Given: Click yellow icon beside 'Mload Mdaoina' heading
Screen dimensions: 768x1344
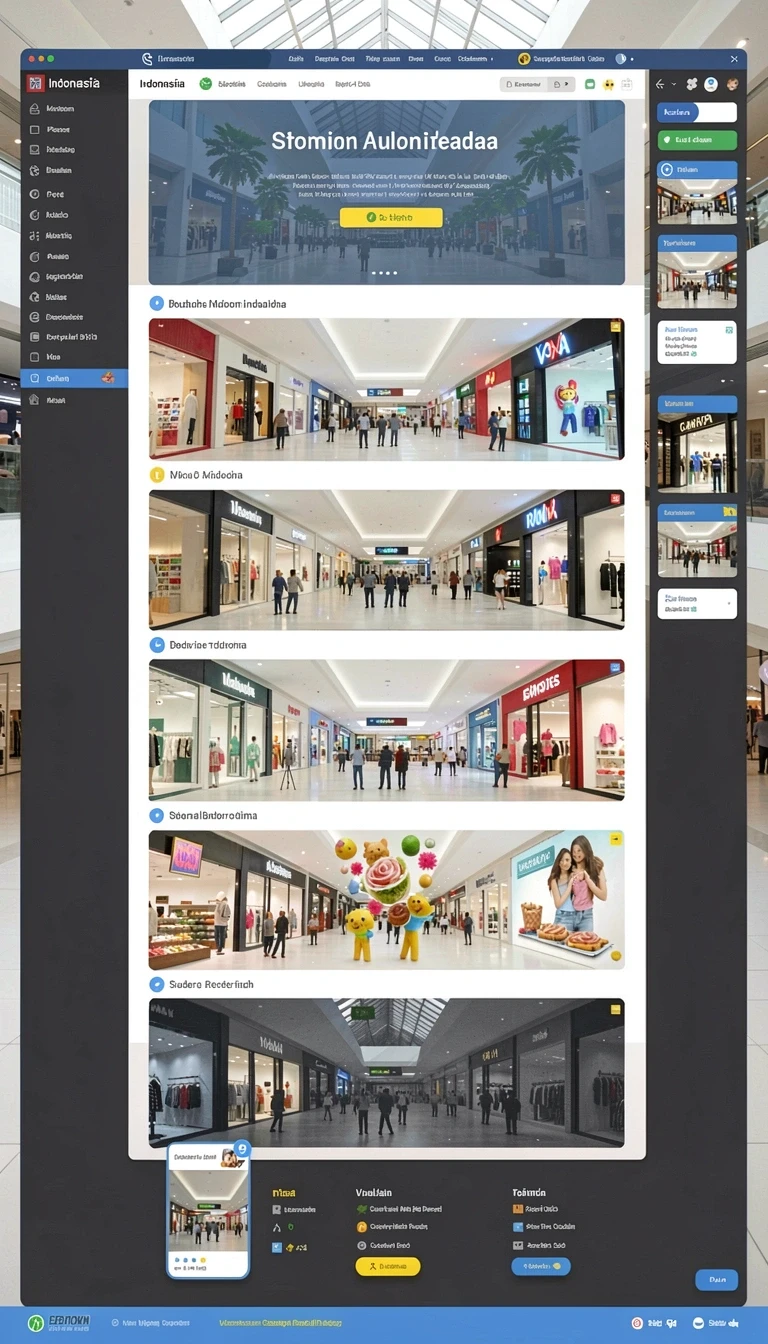Looking at the screenshot, I should 156,475.
